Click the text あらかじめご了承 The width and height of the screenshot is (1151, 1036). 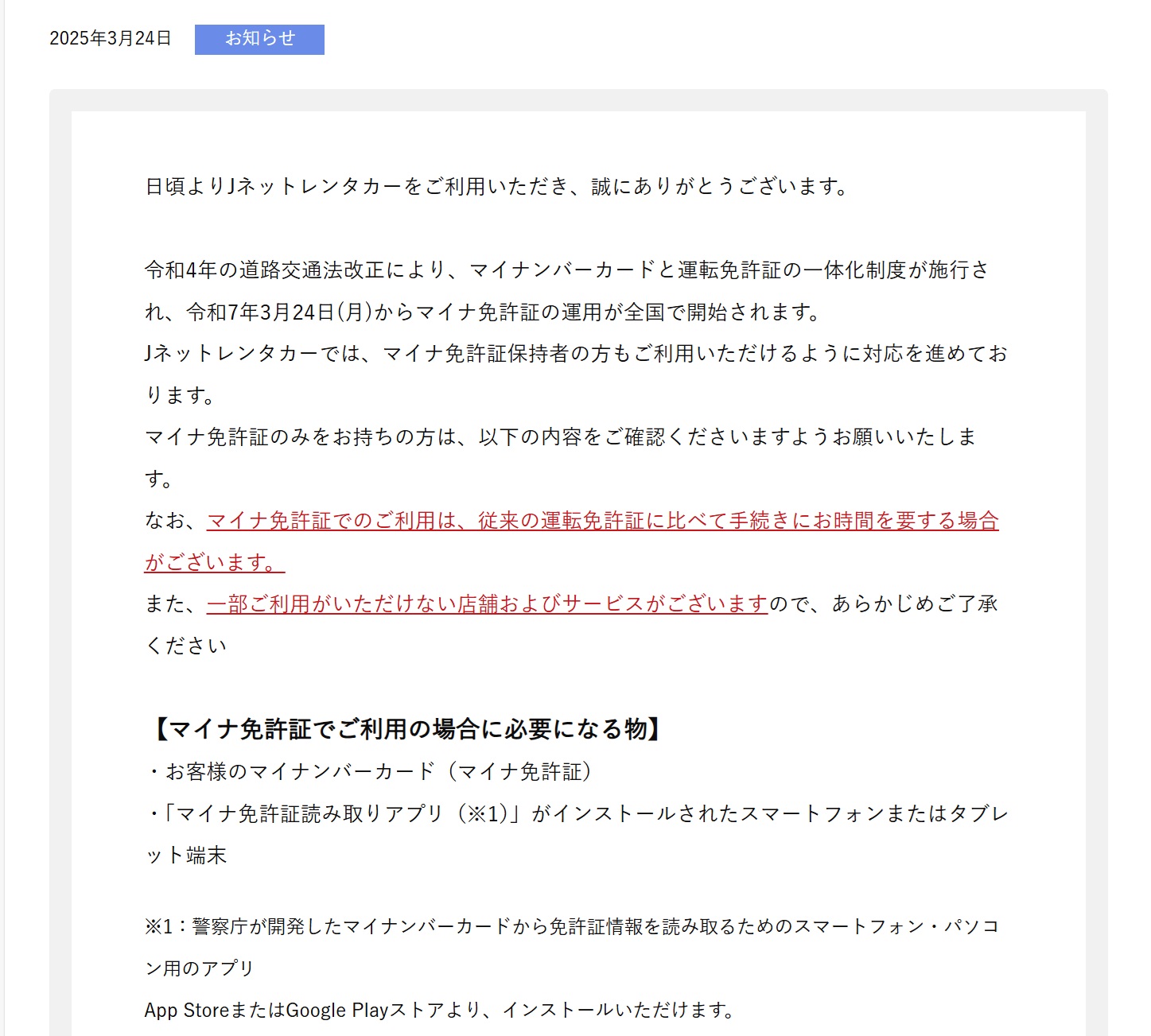[x=915, y=603]
